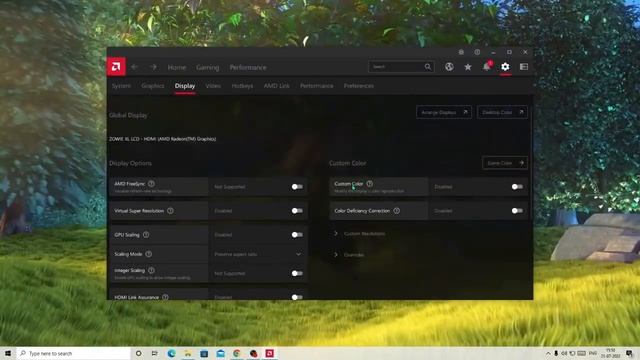
Task: Open Cortana circle on taskbar
Action: pyautogui.click(x=138, y=353)
